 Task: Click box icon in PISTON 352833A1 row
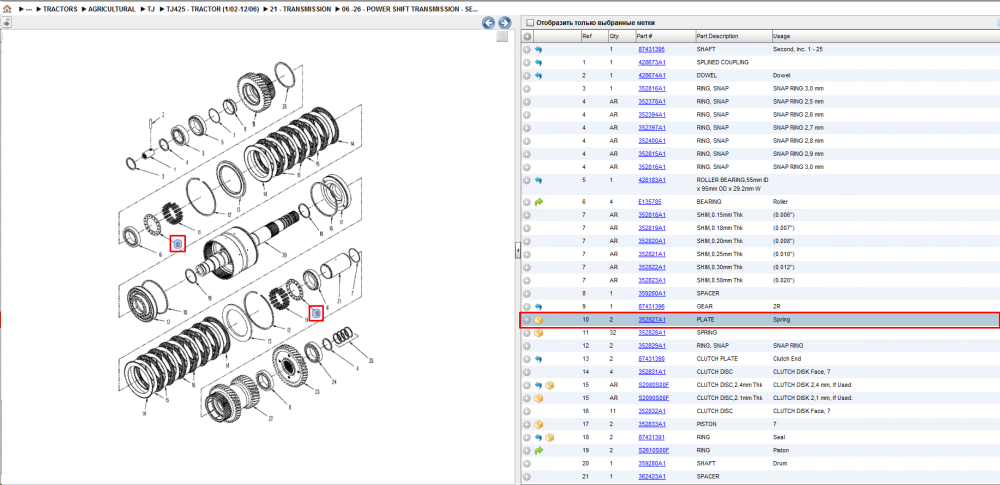[x=538, y=424]
